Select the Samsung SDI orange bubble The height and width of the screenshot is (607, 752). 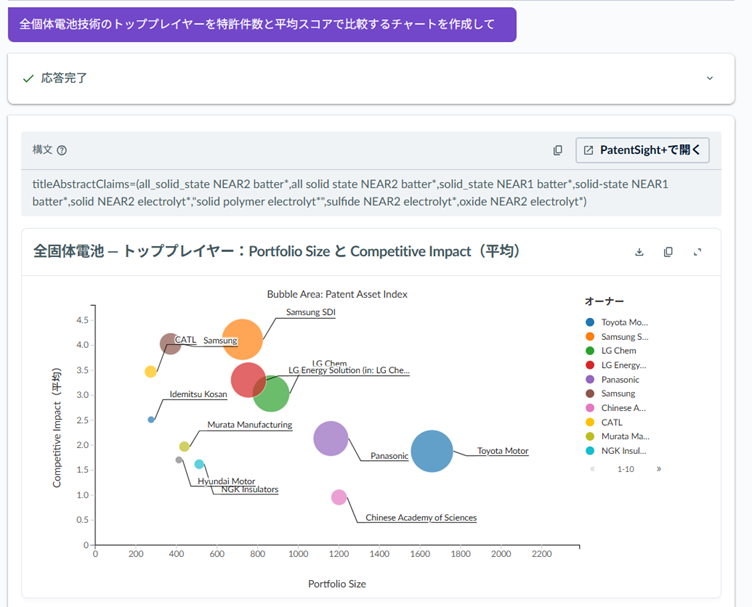(242, 339)
